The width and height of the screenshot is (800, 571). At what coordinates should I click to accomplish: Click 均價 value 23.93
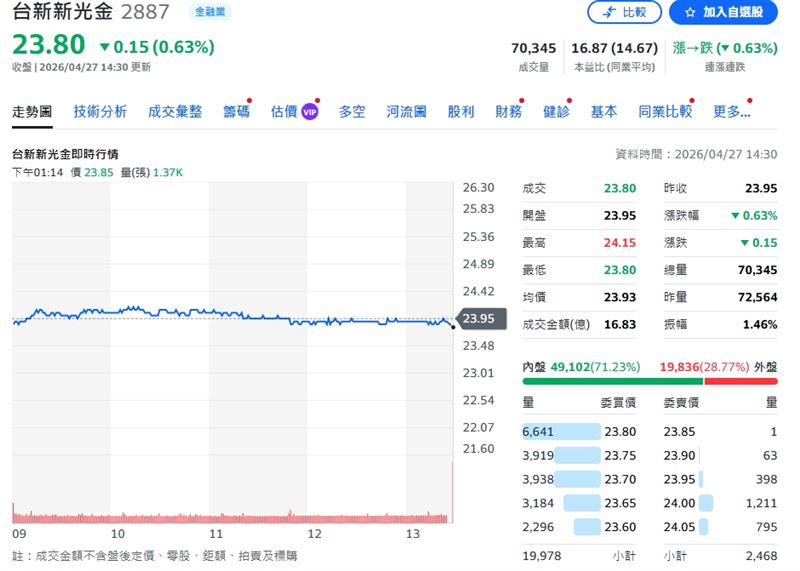point(620,297)
